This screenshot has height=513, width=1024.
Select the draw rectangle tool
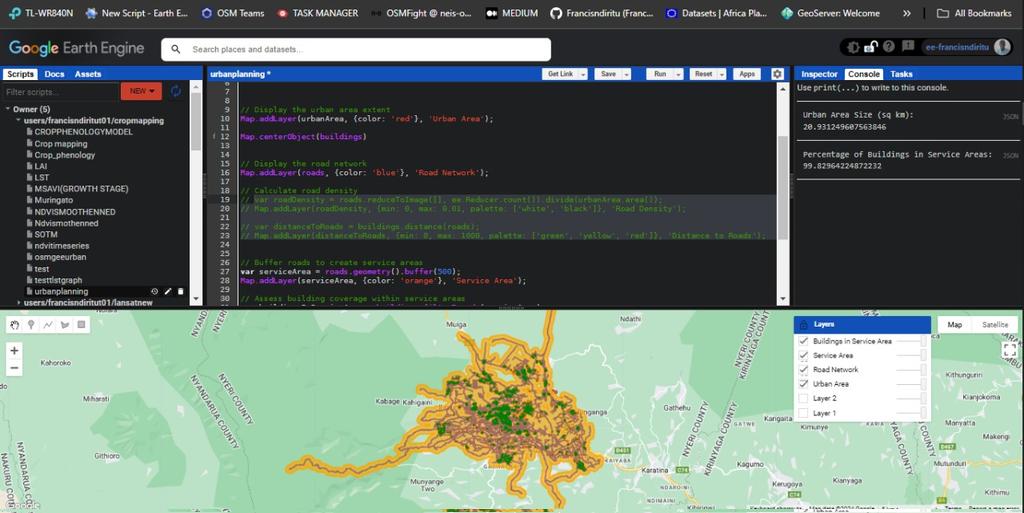tap(82, 324)
